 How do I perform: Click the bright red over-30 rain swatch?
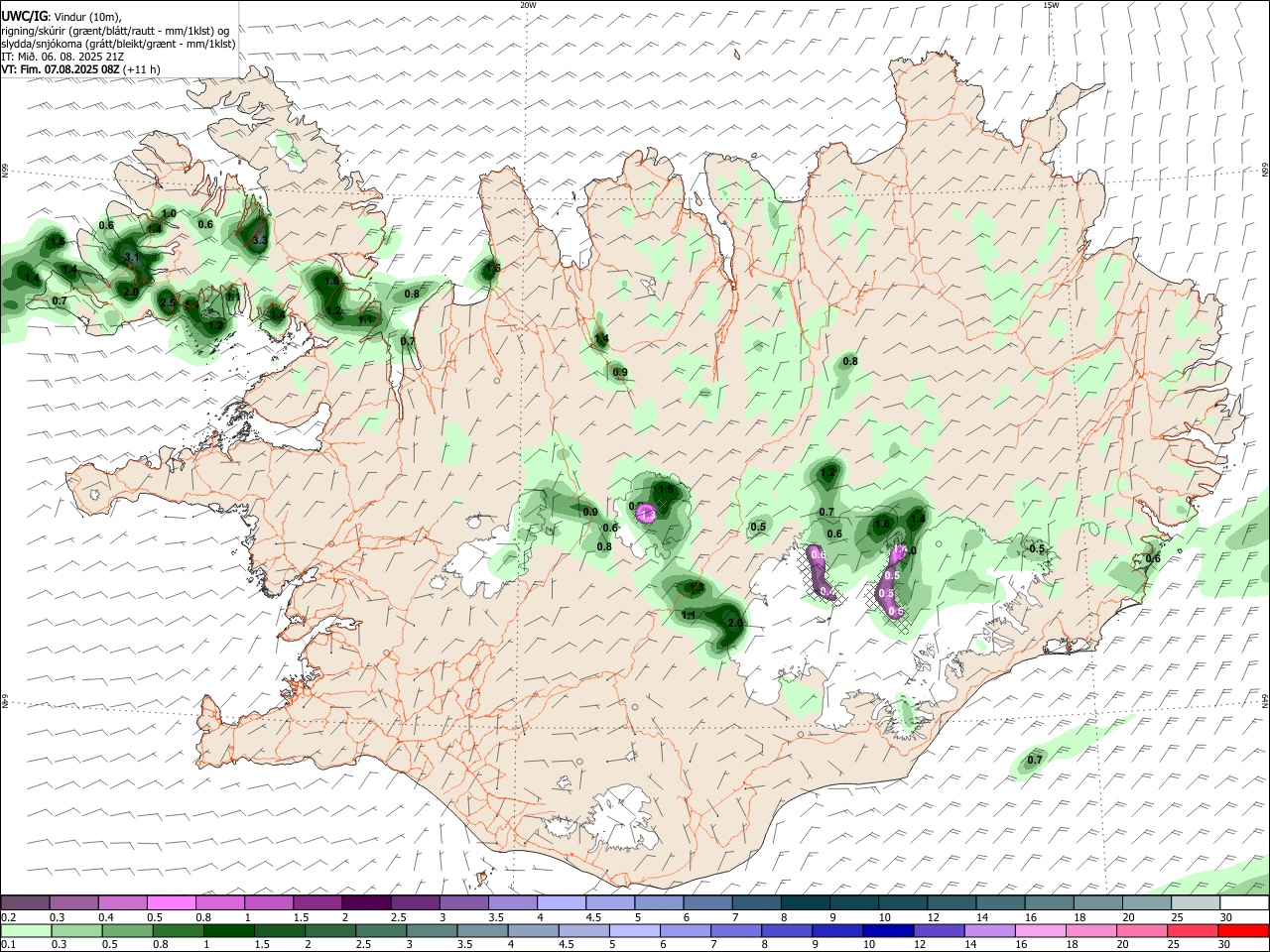pyautogui.click(x=1244, y=930)
